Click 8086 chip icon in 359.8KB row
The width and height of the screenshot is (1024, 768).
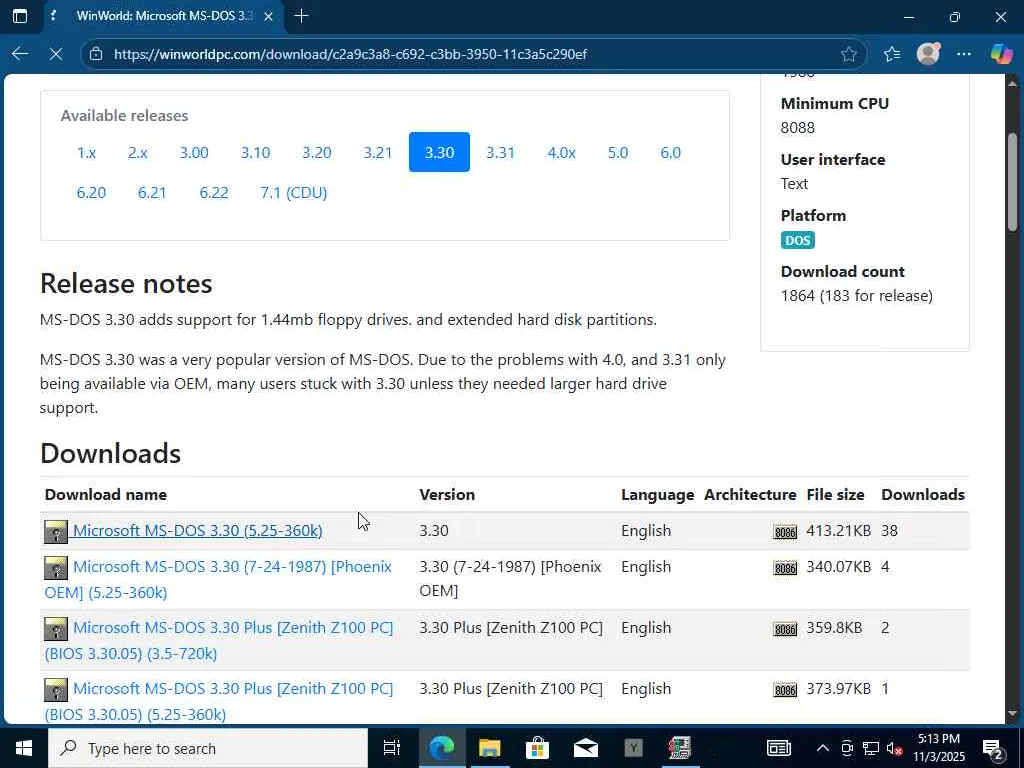point(785,629)
